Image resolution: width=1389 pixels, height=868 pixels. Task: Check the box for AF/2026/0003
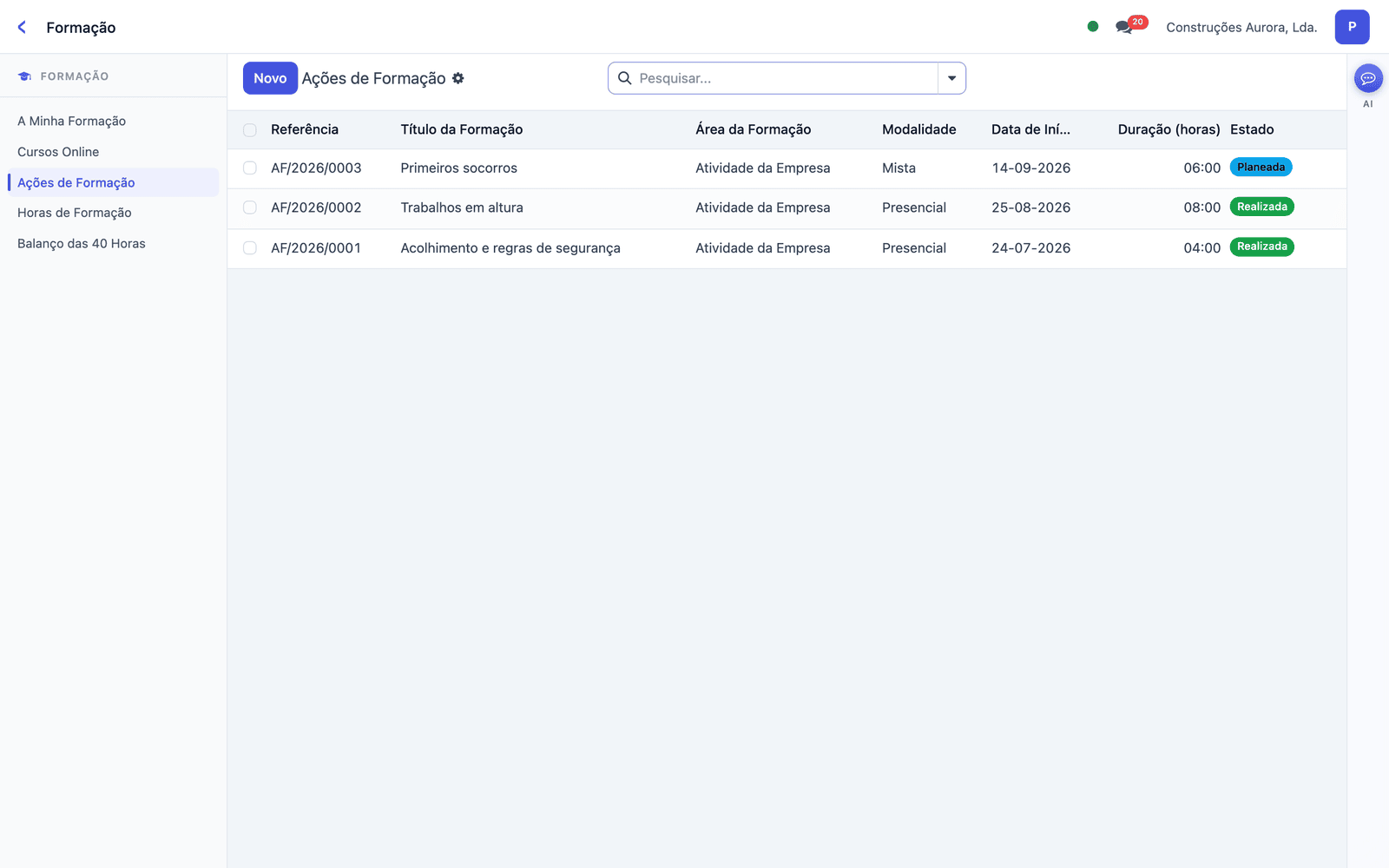pyautogui.click(x=250, y=168)
